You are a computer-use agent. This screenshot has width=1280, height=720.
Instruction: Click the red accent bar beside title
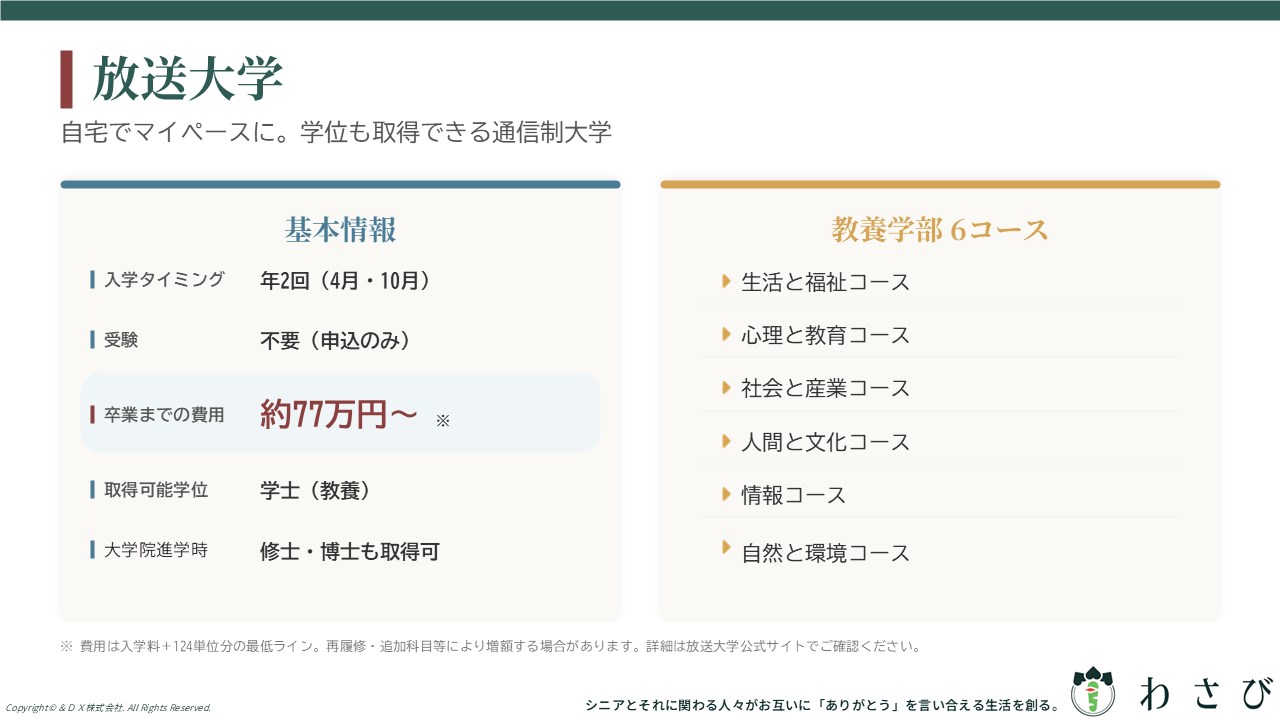click(66, 79)
